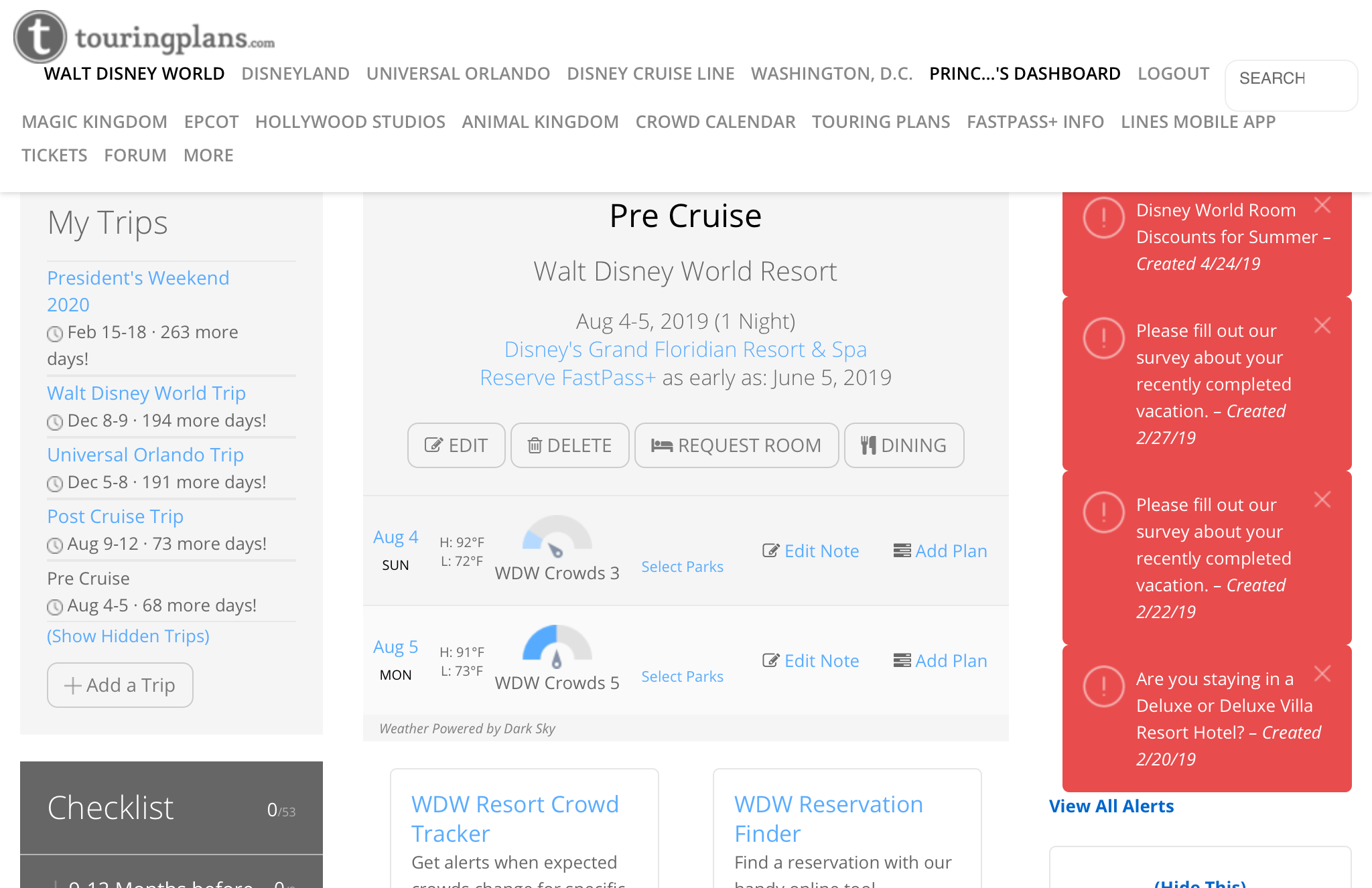1372x888 pixels.
Task: Open the Walt Disney World menu
Action: (x=134, y=74)
